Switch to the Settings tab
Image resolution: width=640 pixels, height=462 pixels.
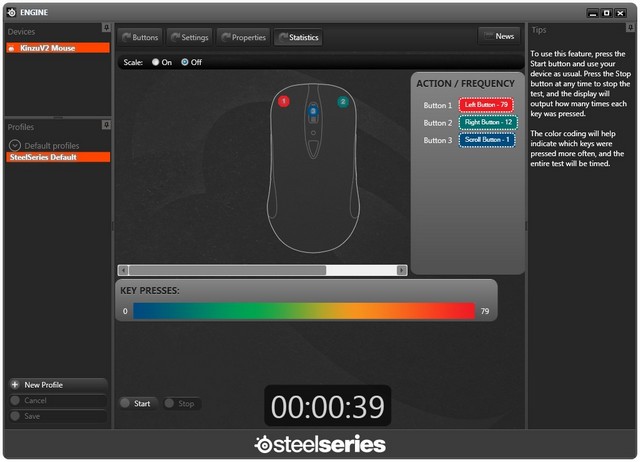190,38
